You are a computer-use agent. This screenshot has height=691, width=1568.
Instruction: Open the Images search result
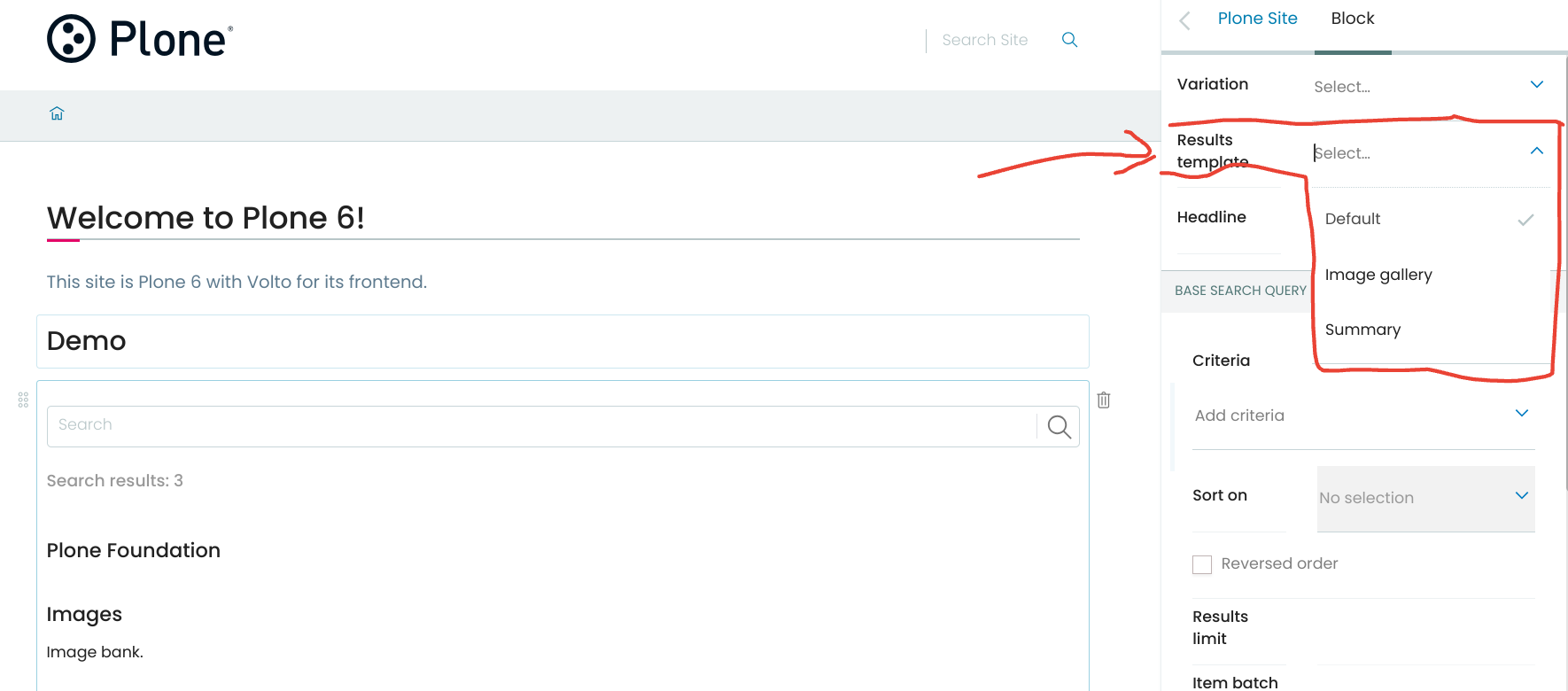pos(84,615)
